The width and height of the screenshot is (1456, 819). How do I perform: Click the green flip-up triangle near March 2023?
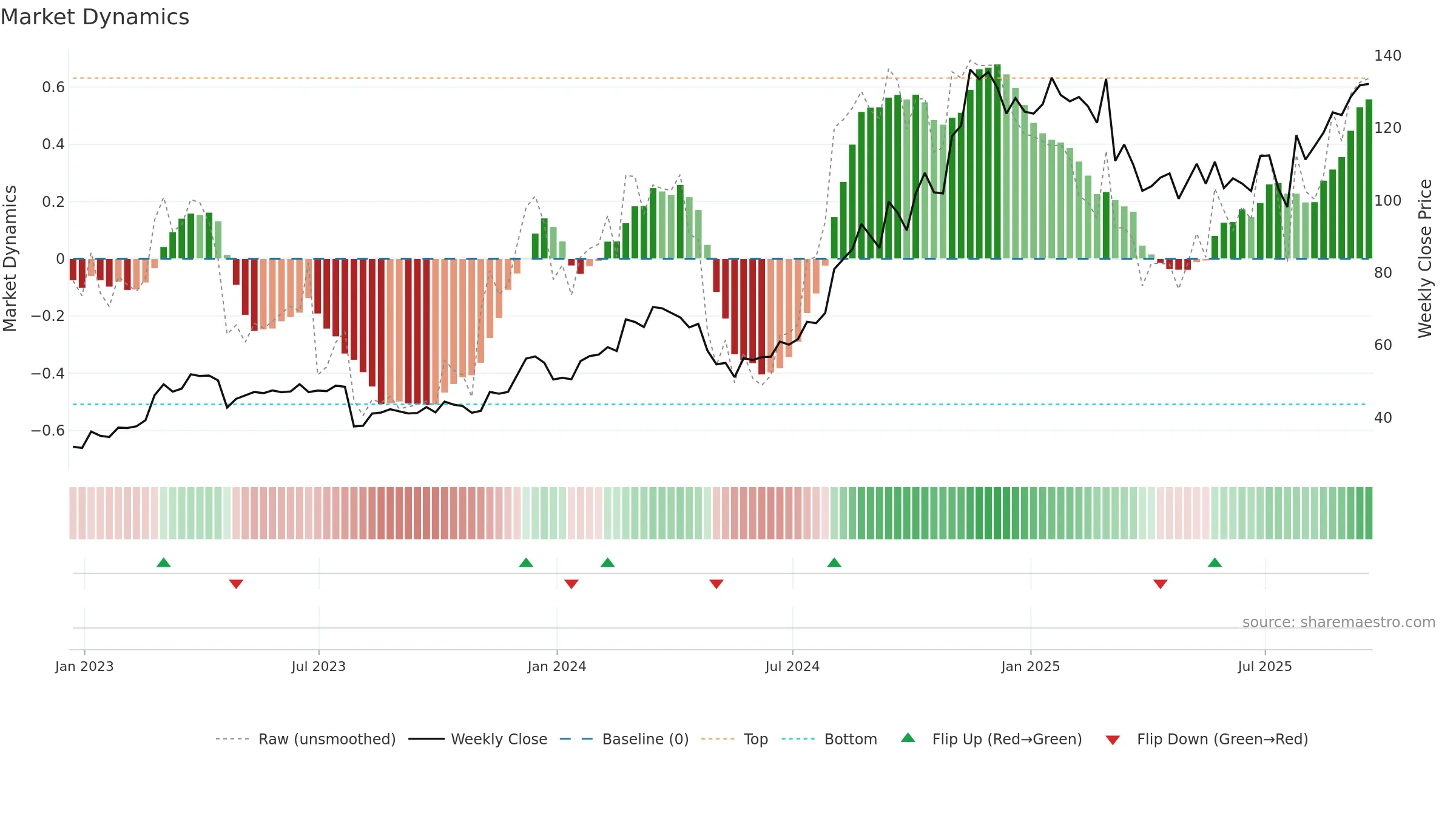coord(164,562)
